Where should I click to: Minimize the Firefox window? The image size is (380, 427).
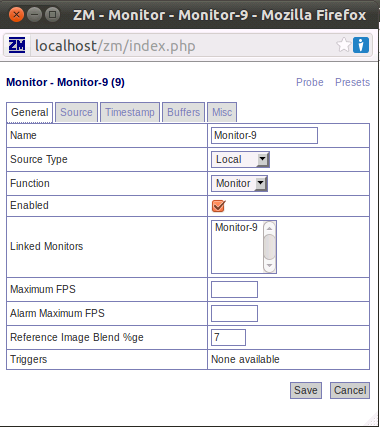coord(34,15)
